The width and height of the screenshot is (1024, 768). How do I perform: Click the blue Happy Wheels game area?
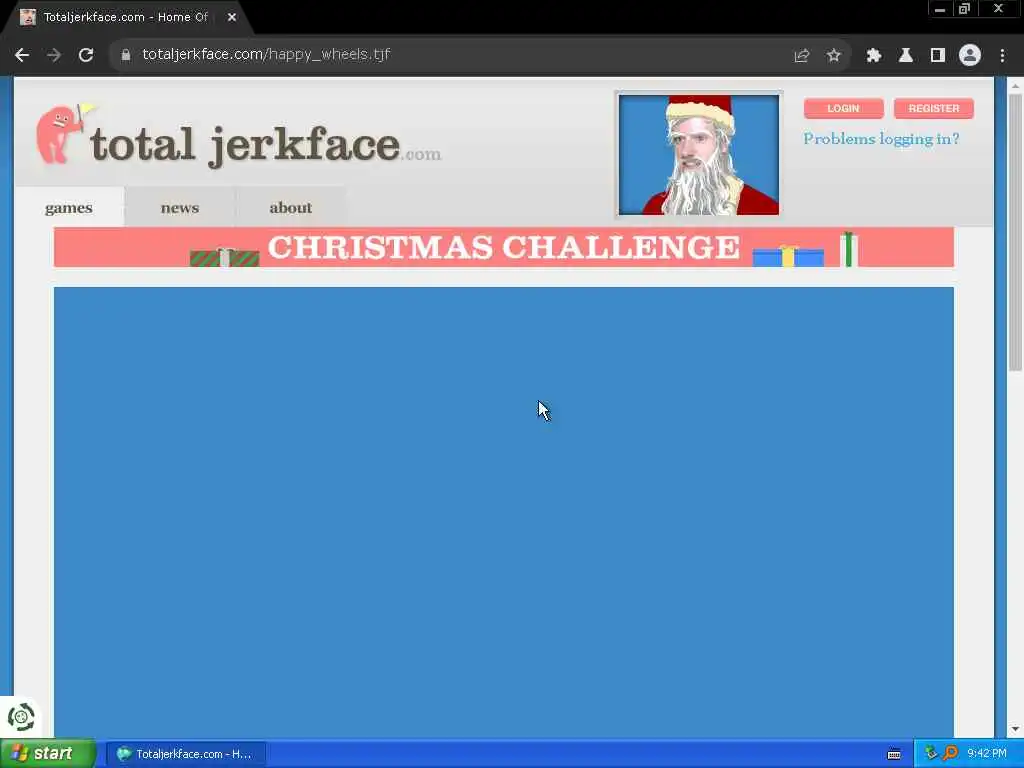tap(504, 512)
